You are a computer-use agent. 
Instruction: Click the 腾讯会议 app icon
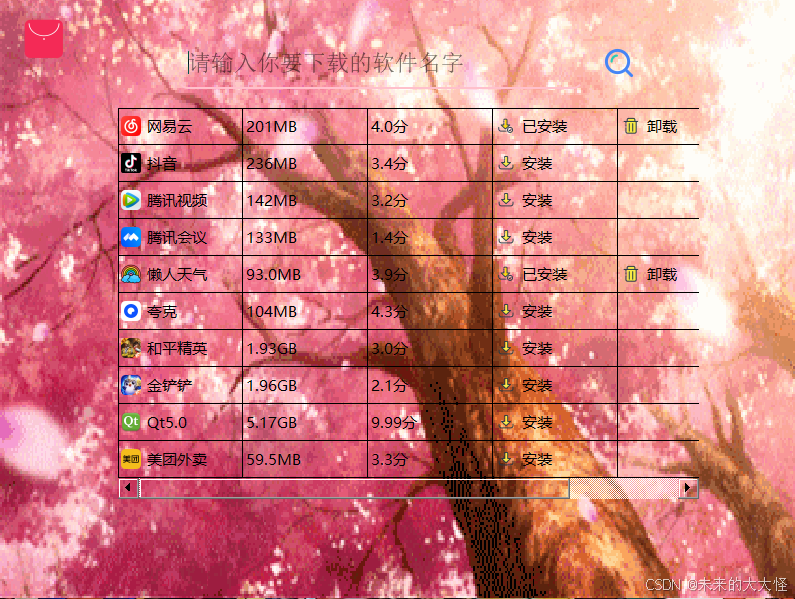point(131,237)
